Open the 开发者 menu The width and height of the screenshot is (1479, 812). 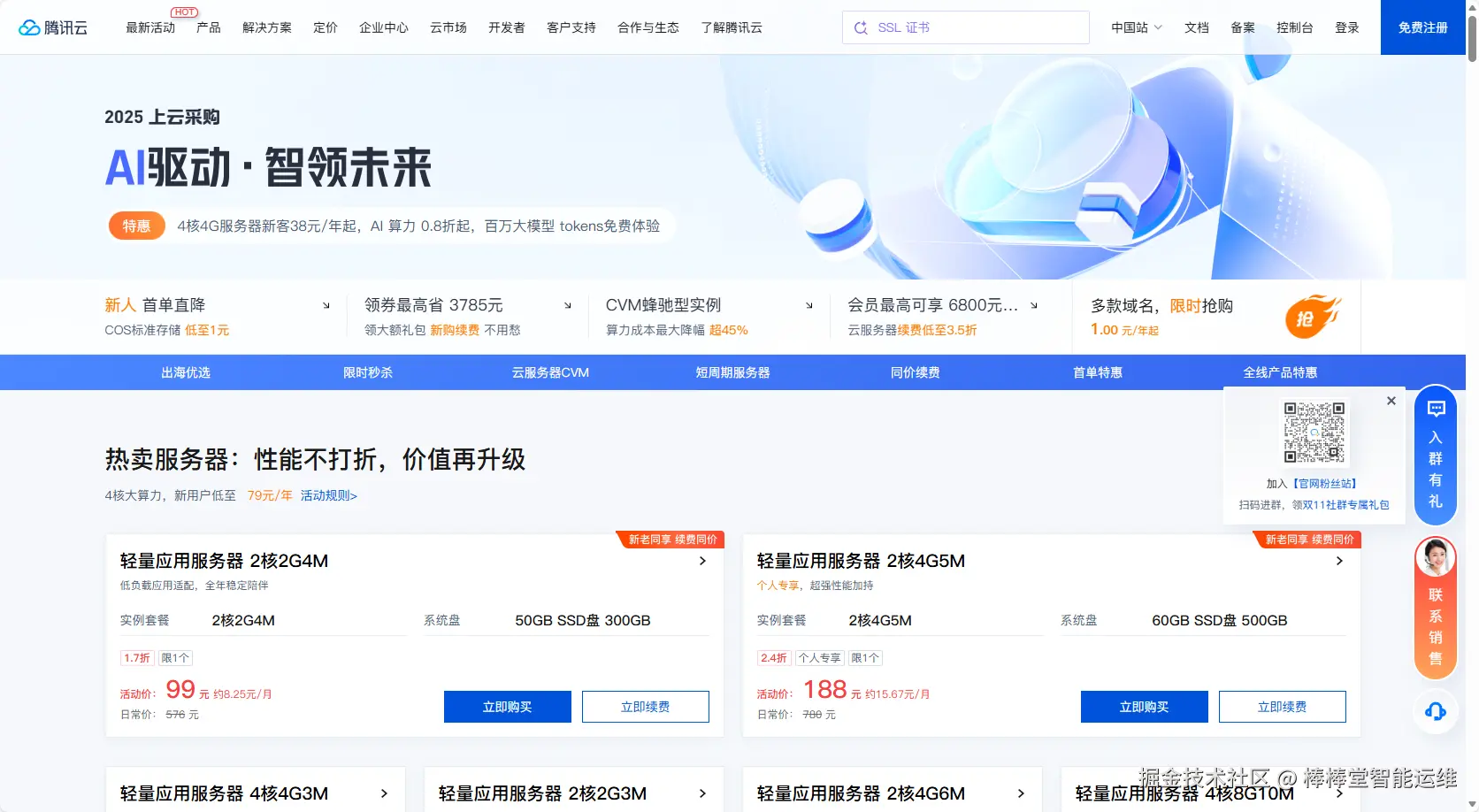(x=507, y=27)
